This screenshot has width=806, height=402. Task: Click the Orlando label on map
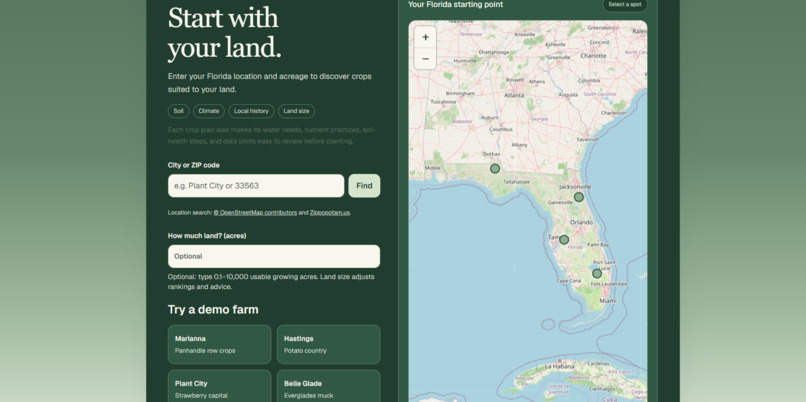581,223
